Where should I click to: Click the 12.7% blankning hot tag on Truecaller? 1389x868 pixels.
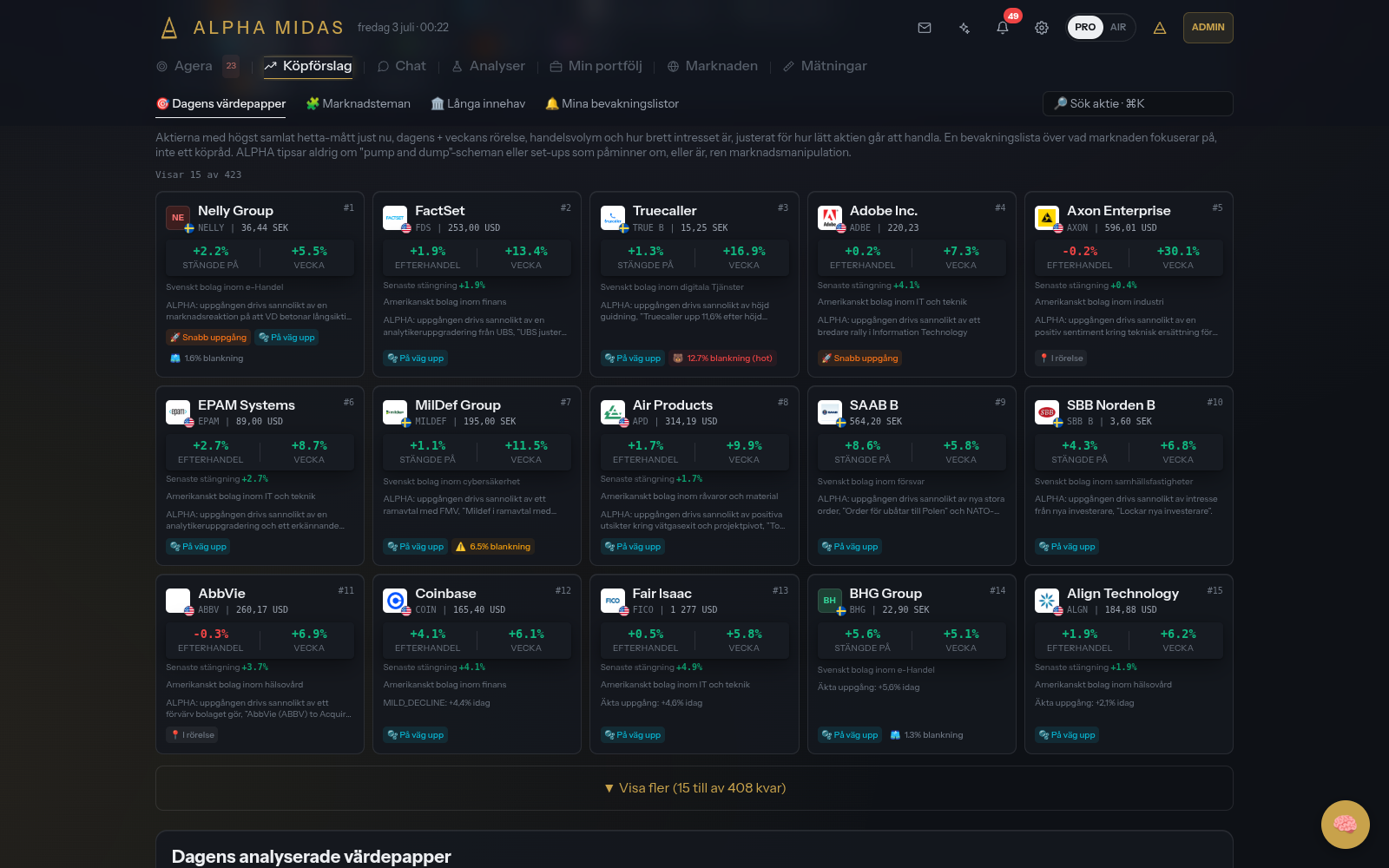tap(722, 358)
